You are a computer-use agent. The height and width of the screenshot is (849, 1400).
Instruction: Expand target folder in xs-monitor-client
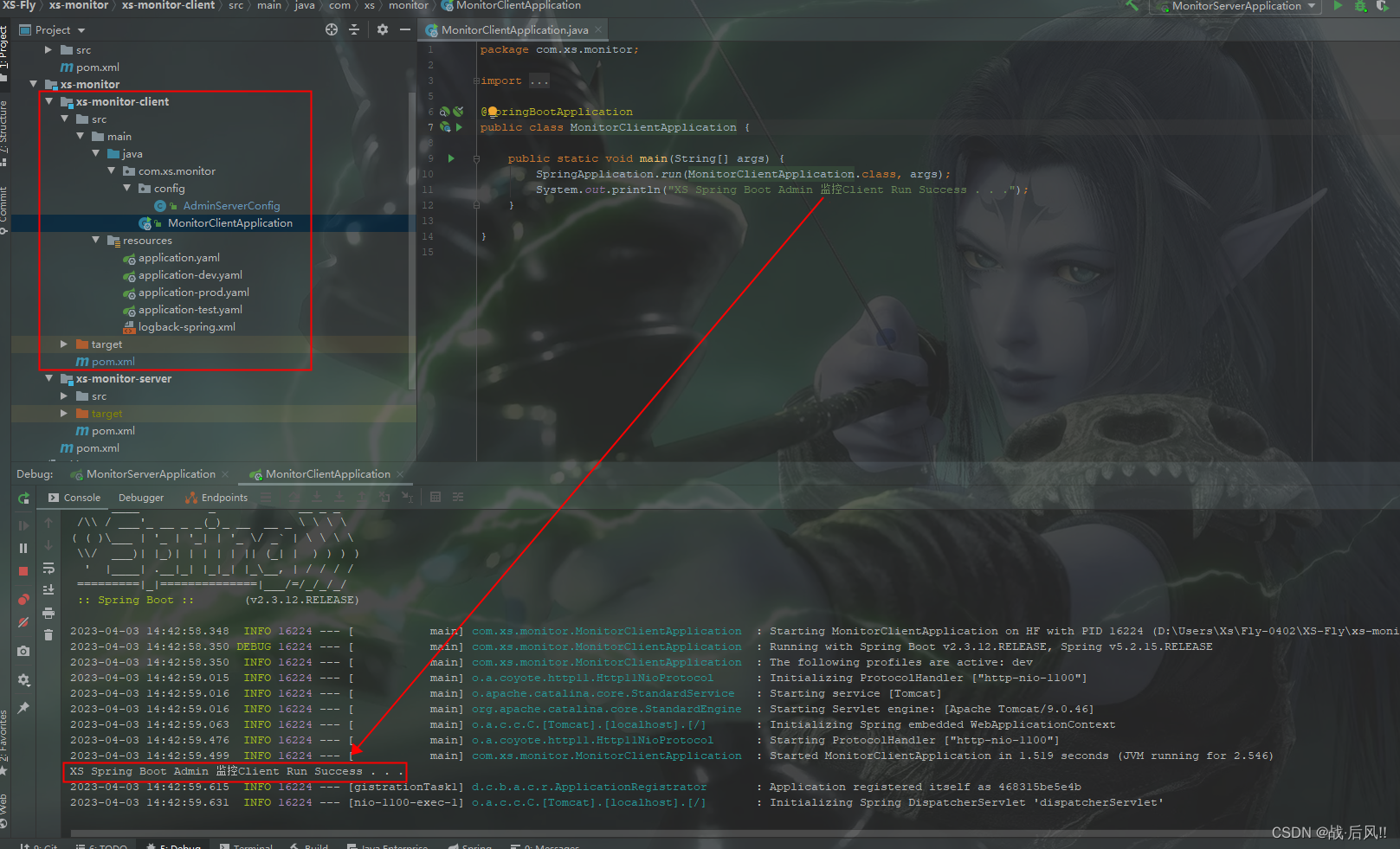point(64,344)
